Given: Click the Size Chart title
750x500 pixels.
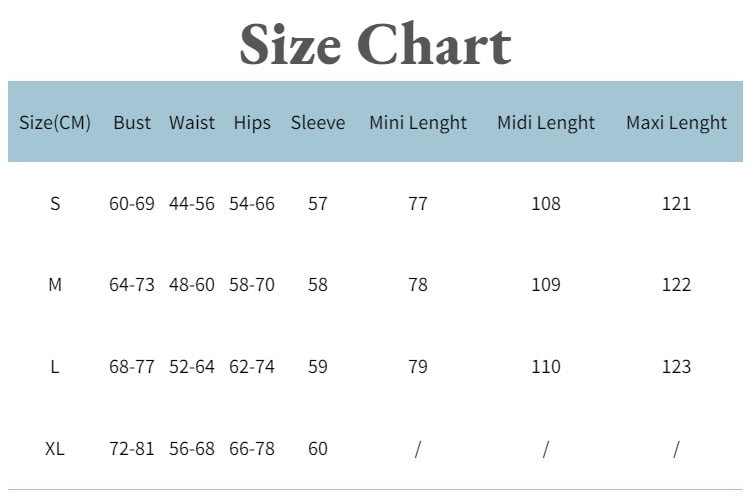Looking at the screenshot, I should point(375,44).
